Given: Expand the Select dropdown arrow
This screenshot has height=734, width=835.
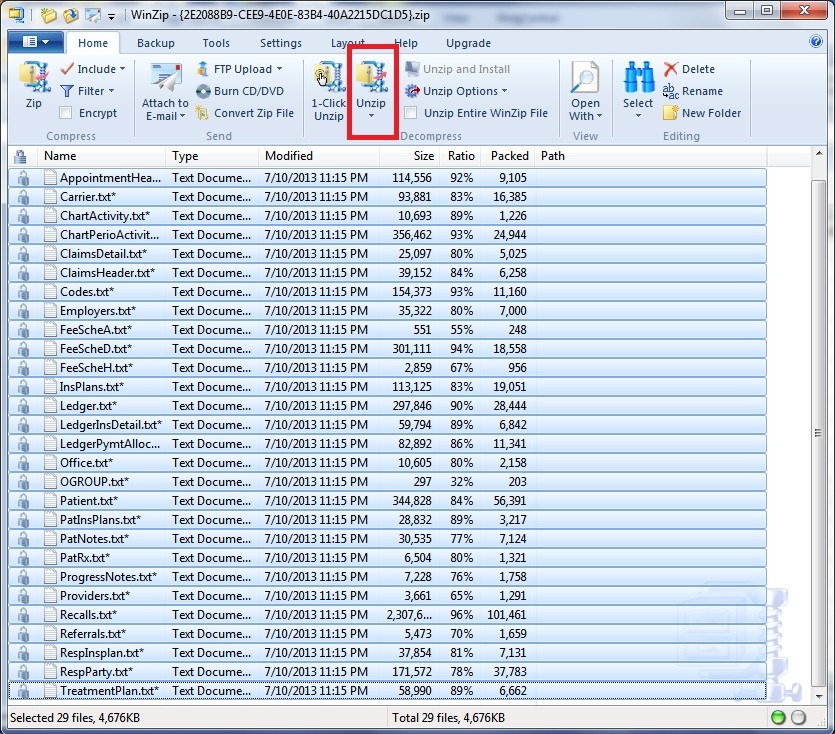Looking at the screenshot, I should tap(638, 115).
